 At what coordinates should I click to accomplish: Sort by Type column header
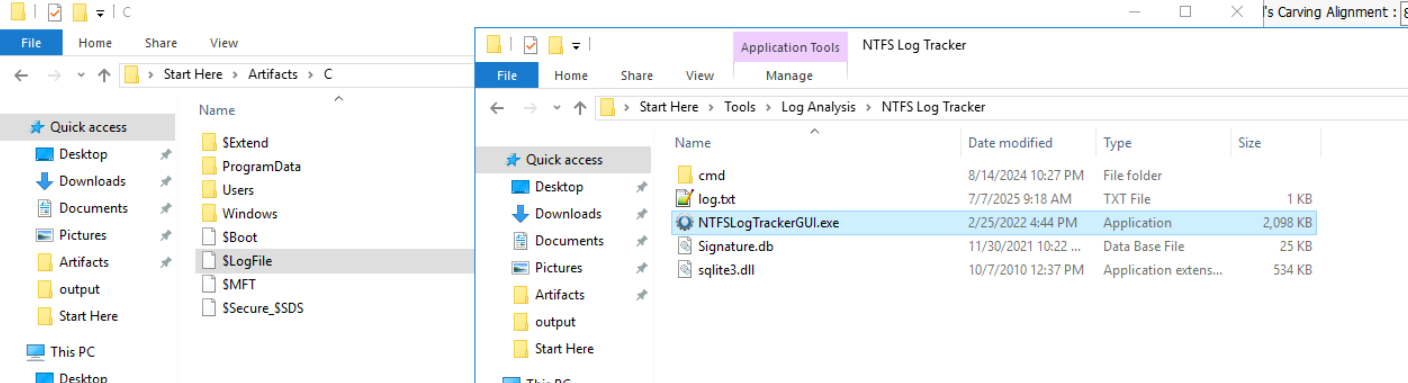pyautogui.click(x=1117, y=143)
